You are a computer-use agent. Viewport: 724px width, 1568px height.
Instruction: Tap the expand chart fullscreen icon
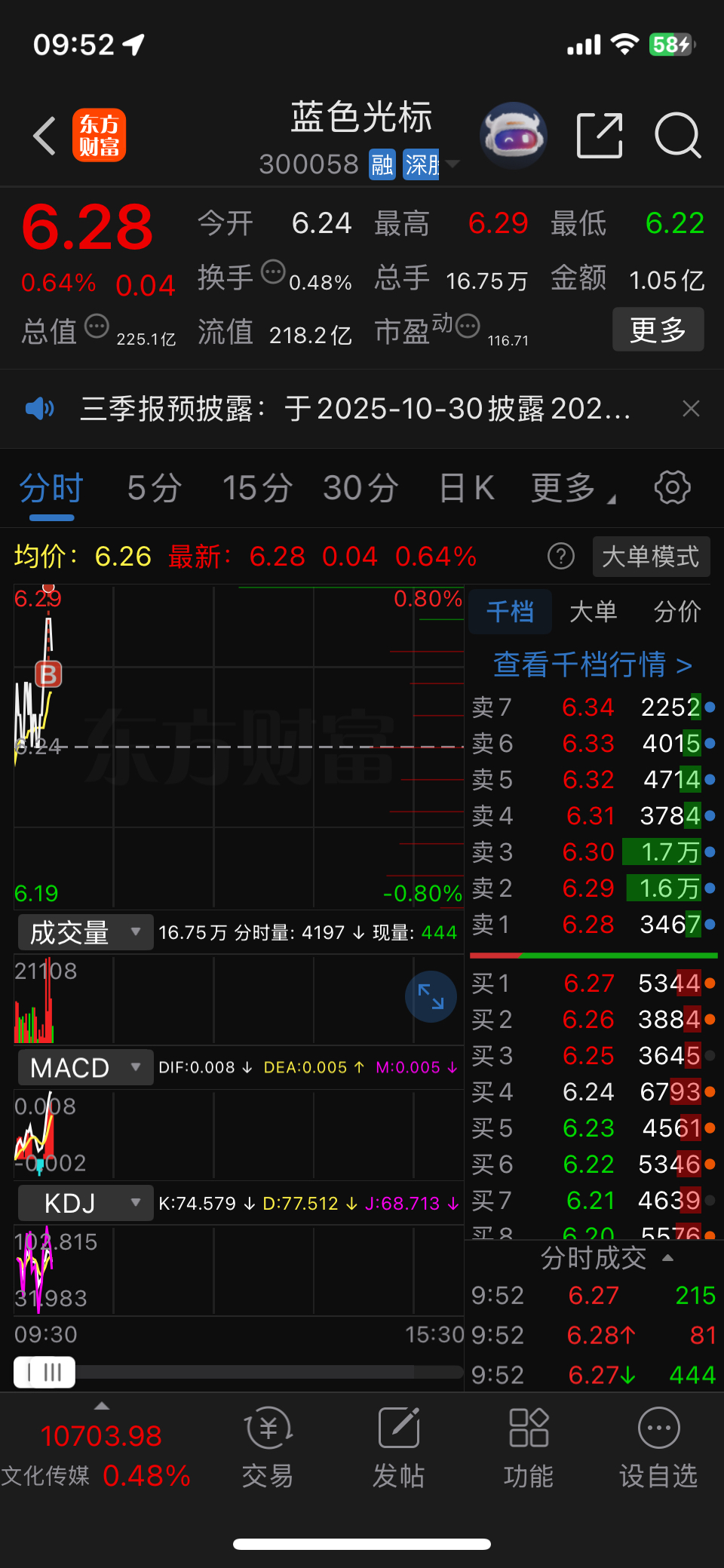[x=431, y=996]
